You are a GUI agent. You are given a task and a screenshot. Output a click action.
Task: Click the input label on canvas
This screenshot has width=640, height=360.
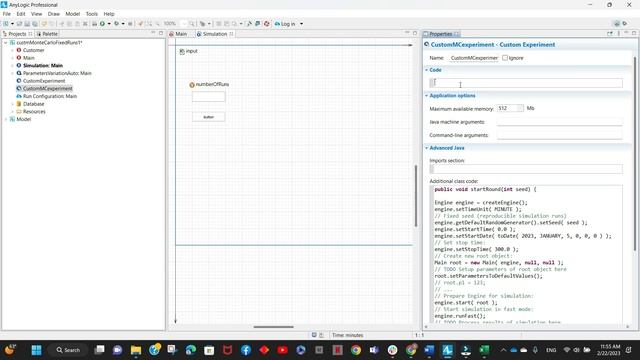(191, 51)
